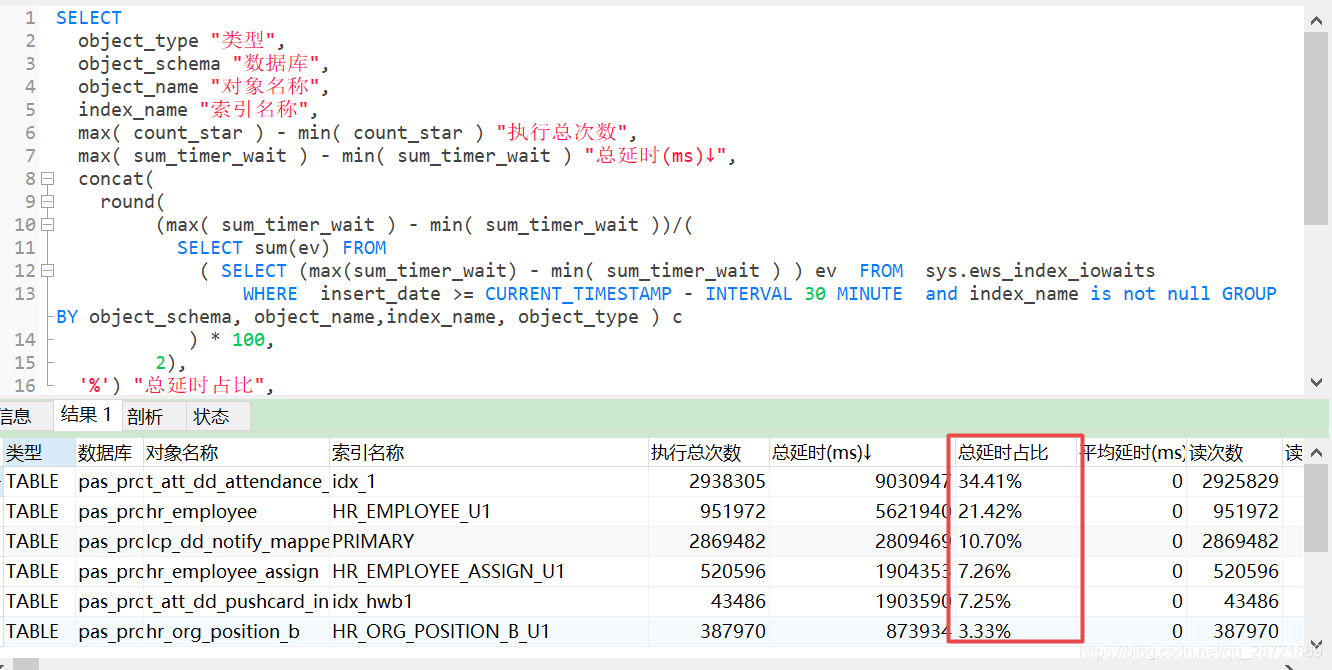Viewport: 1332px width, 670px height.
Task: Click the 读次数 column header
Action: pyautogui.click(x=1234, y=453)
